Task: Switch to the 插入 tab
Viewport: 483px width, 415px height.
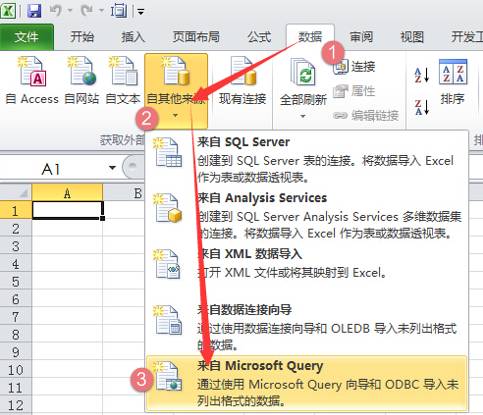Action: point(133,37)
